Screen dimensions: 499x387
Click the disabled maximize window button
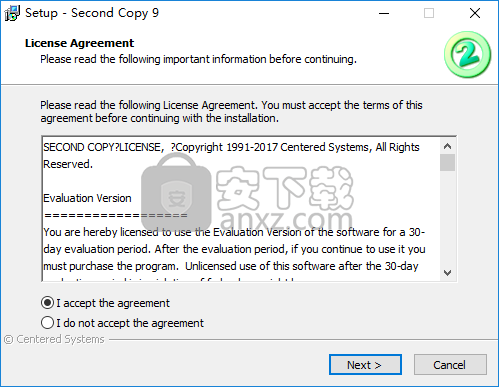(x=429, y=13)
